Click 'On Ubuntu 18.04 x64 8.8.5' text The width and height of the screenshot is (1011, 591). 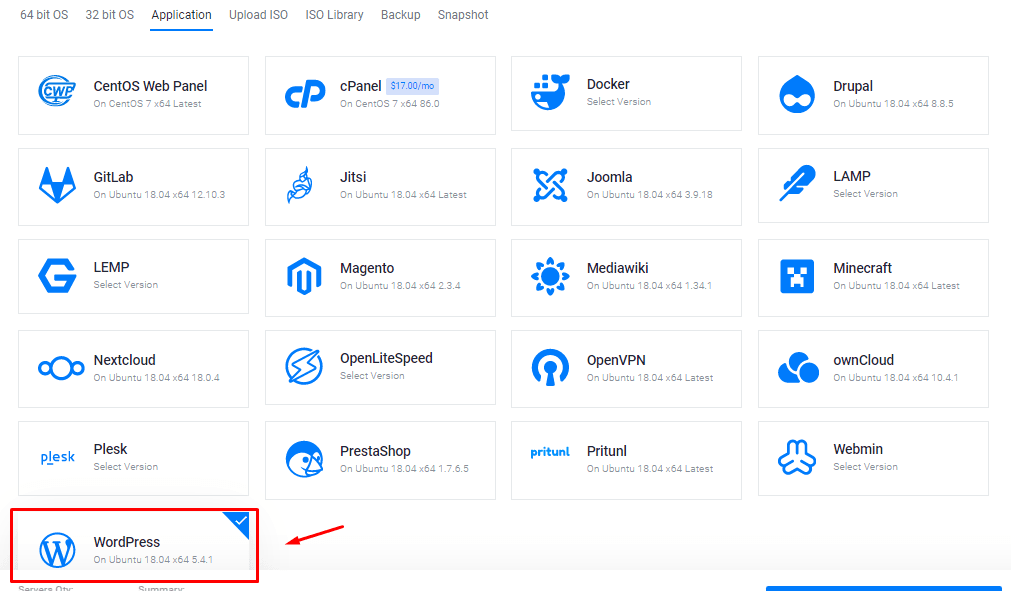point(893,104)
